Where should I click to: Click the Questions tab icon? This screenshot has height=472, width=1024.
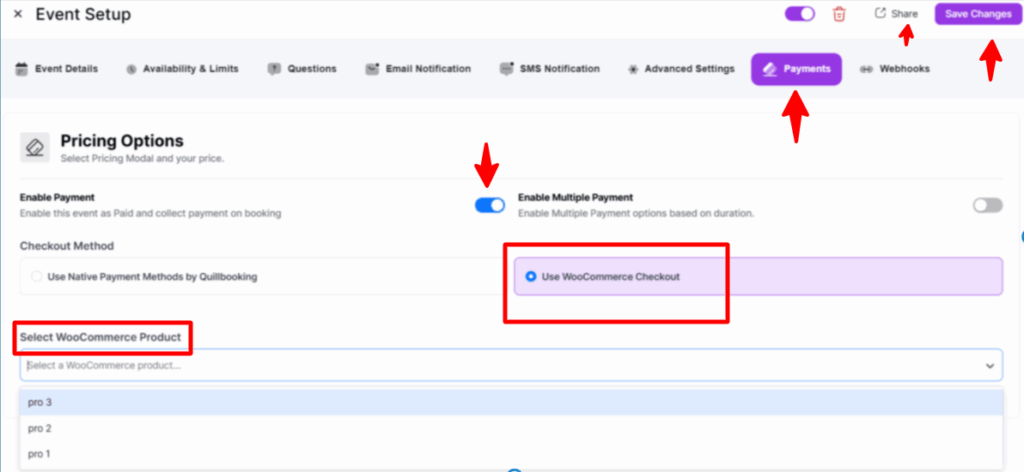pyautogui.click(x=274, y=69)
